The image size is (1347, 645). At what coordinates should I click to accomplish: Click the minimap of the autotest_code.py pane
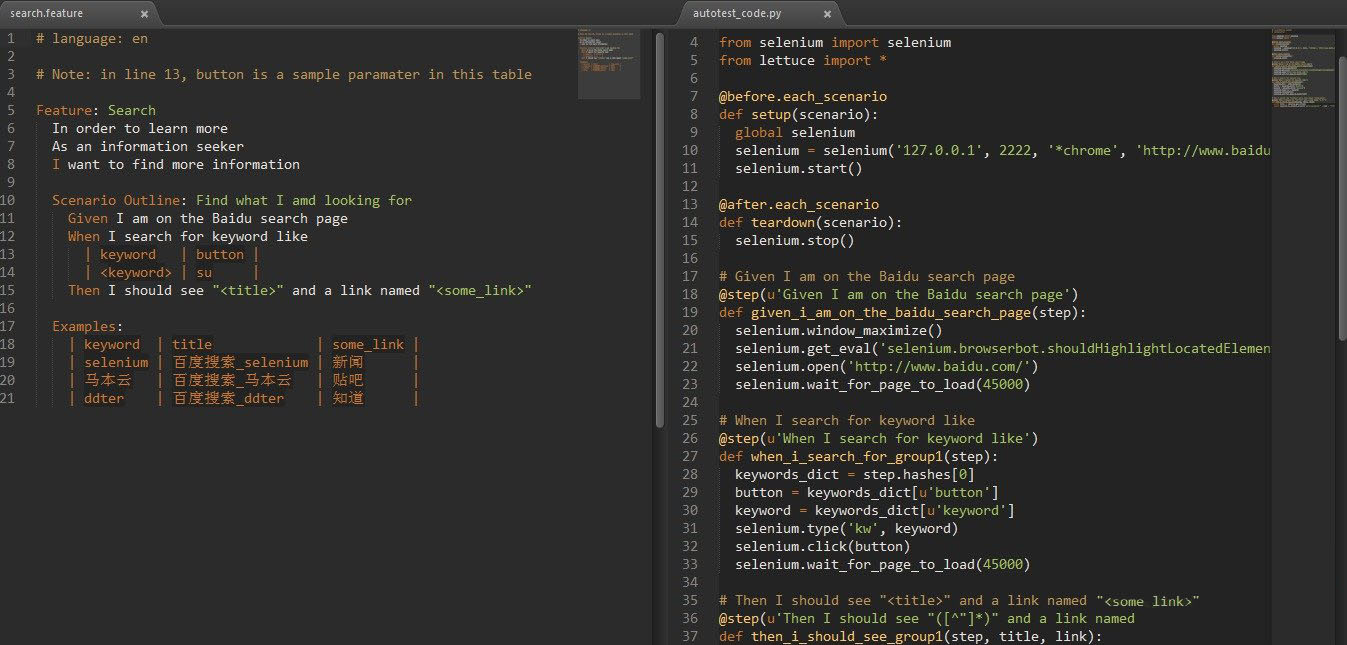1301,68
